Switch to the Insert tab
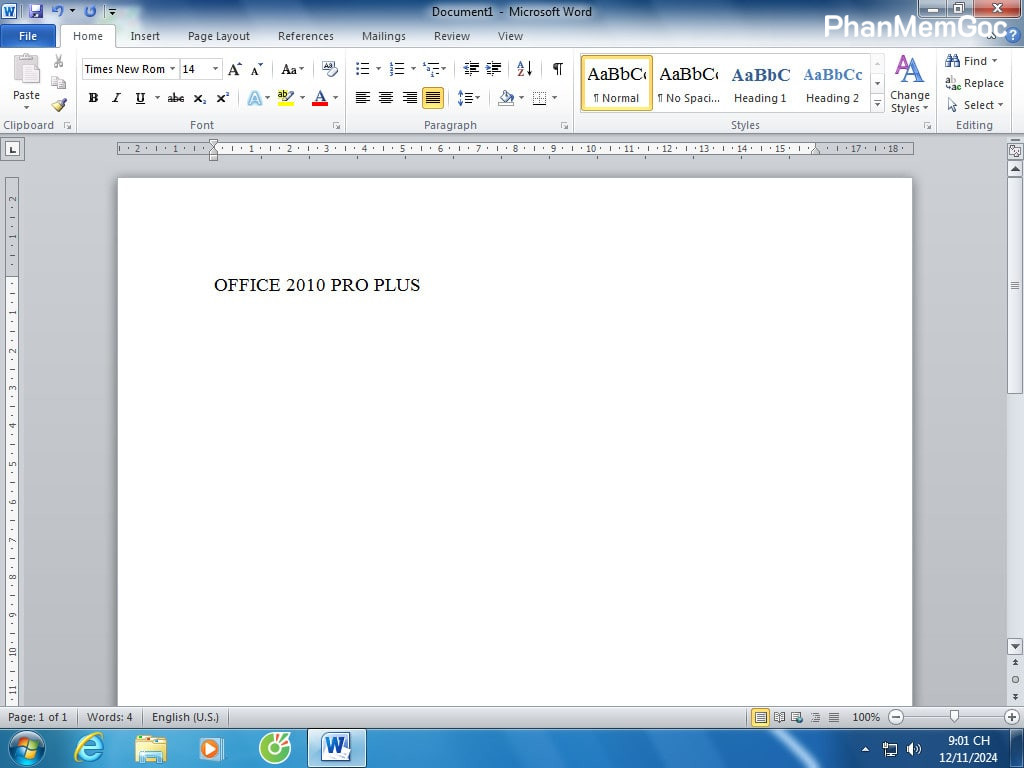1024x768 pixels. tap(145, 36)
